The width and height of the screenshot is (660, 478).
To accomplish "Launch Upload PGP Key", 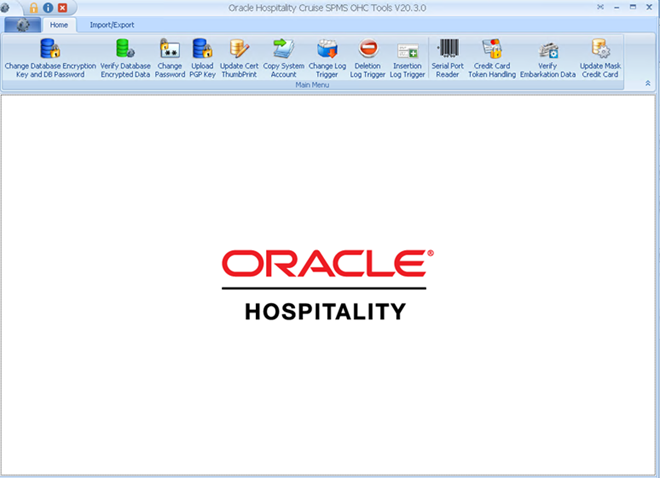I will pos(202,58).
